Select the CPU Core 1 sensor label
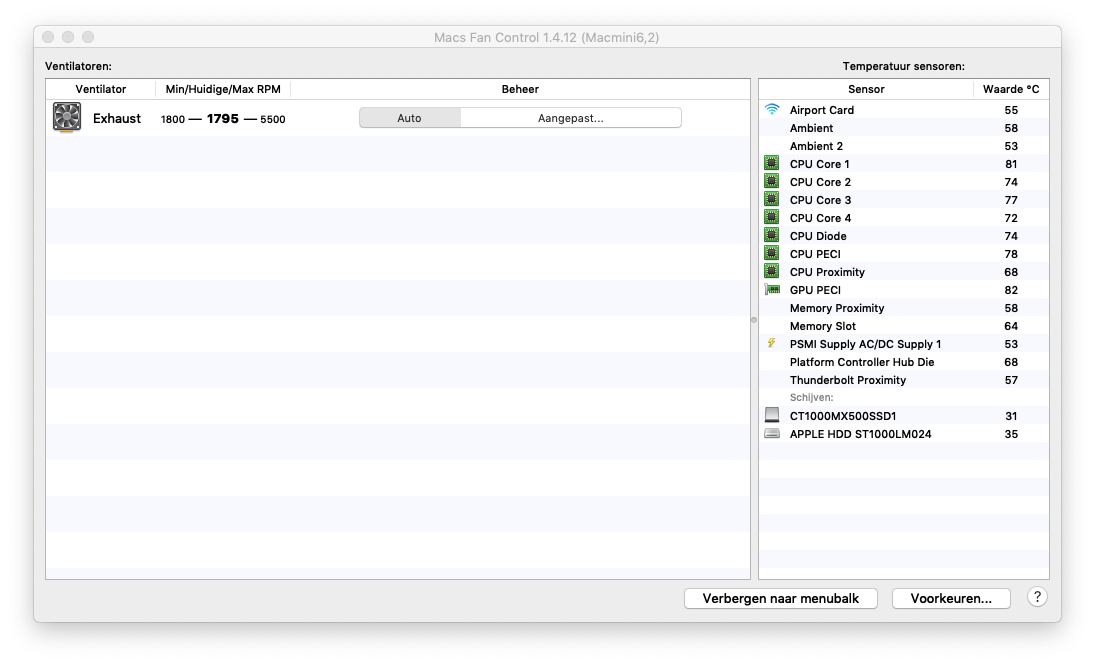Screen dimensions: 1095x664 [x=819, y=164]
